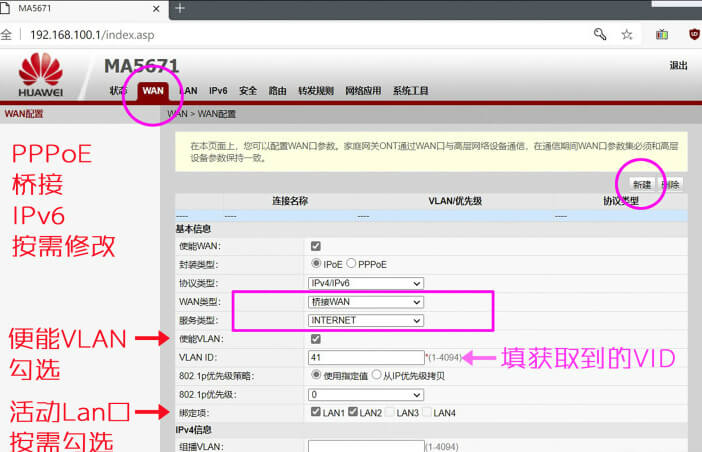The width and height of the screenshot is (702, 452).
Task: Click the 组播VLAN input field
Action: [x=366, y=446]
